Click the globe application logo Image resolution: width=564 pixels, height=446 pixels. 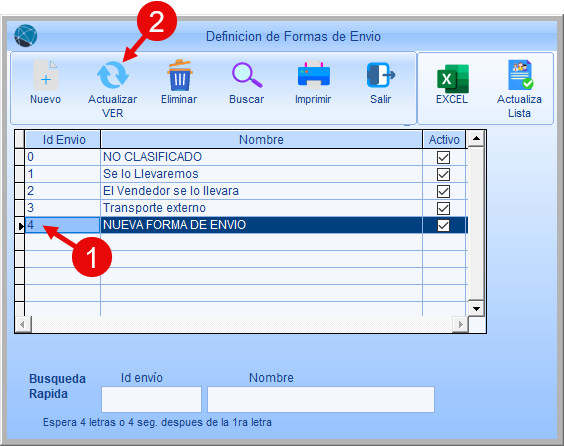pos(26,36)
